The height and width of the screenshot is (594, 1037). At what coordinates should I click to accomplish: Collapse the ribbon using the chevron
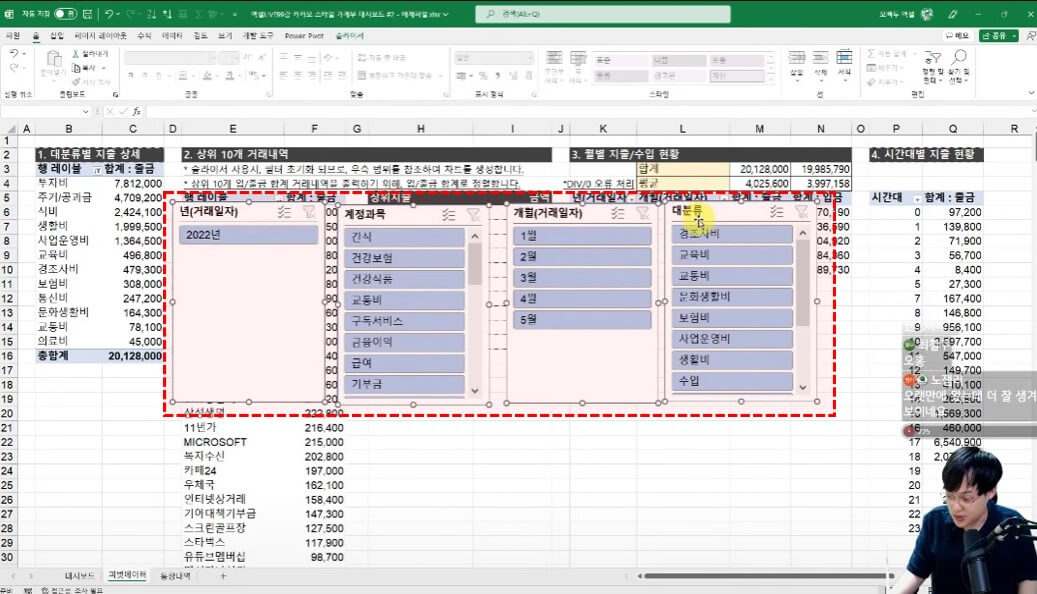point(1025,94)
